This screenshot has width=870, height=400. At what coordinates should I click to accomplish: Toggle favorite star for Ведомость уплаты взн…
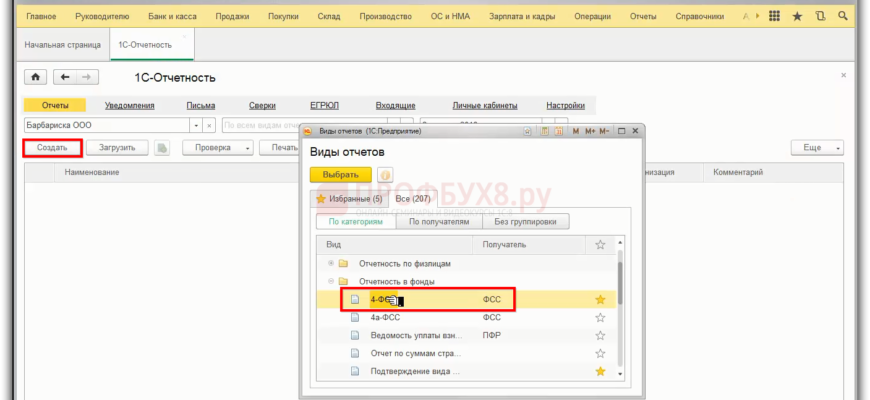(600, 335)
